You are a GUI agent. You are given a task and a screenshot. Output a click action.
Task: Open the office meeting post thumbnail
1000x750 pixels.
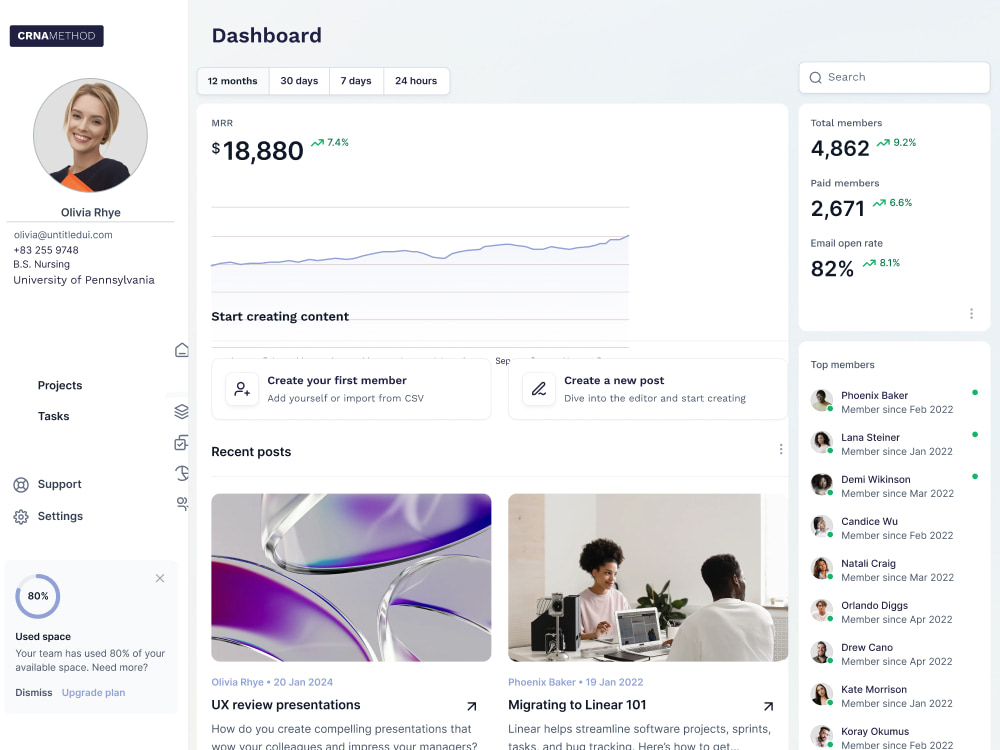648,578
